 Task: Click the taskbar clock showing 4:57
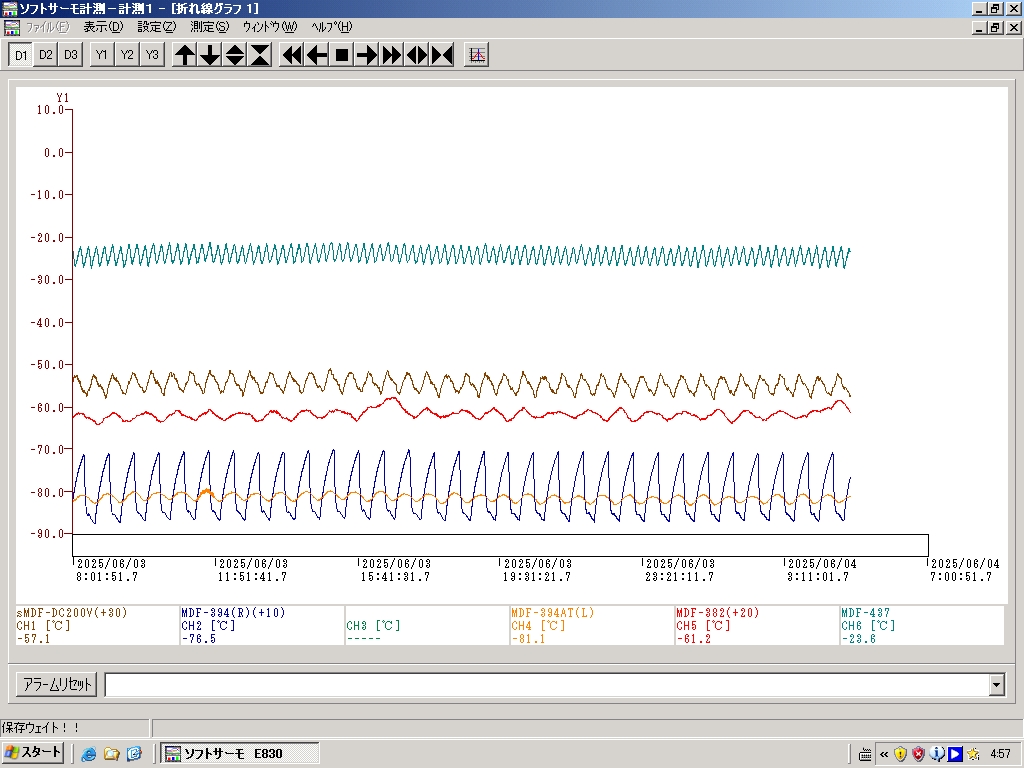pyautogui.click(x=1000, y=754)
